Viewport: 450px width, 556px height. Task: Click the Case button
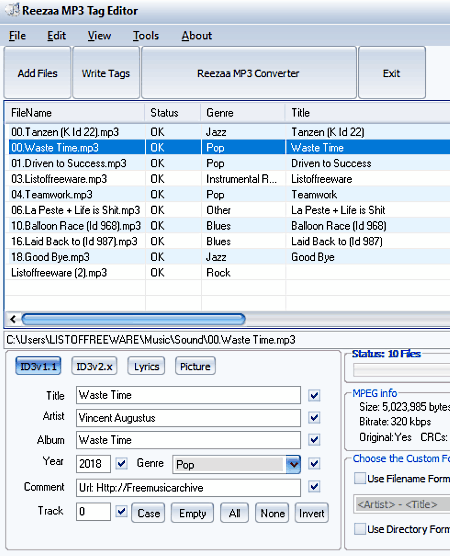(149, 513)
